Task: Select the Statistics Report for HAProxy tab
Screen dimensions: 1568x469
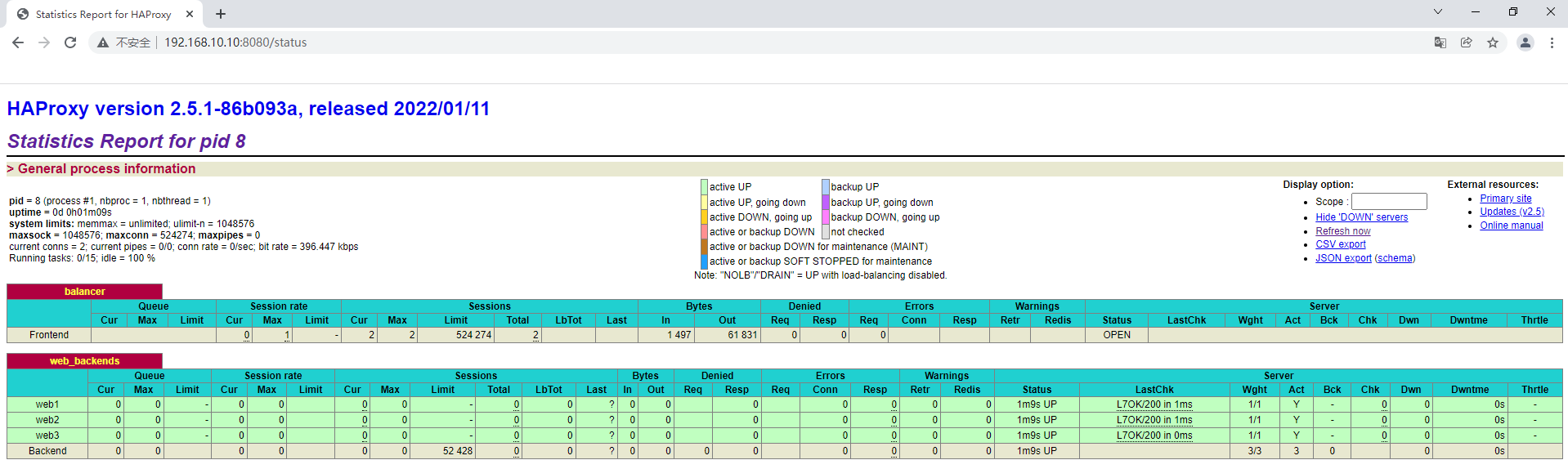Action: (x=103, y=14)
